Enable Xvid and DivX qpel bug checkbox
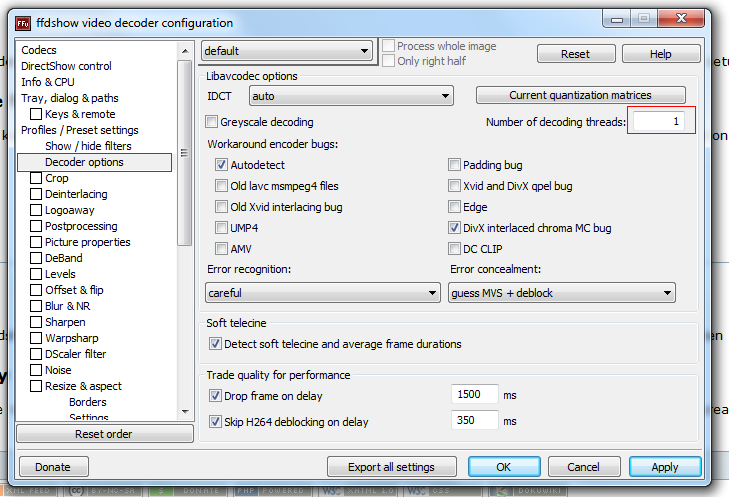729x497 pixels. coord(454,186)
